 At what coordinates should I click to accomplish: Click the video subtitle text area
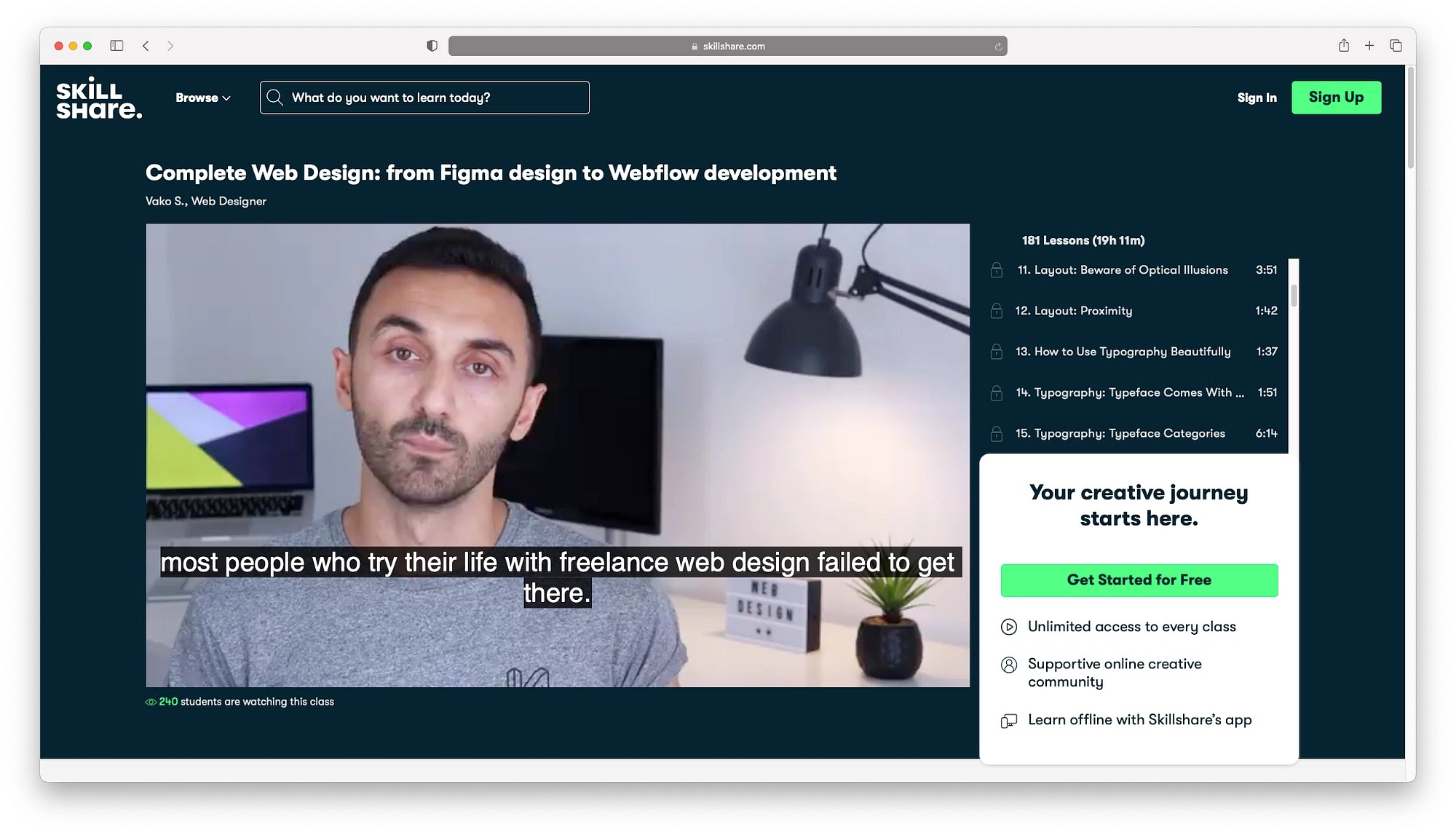(x=558, y=577)
